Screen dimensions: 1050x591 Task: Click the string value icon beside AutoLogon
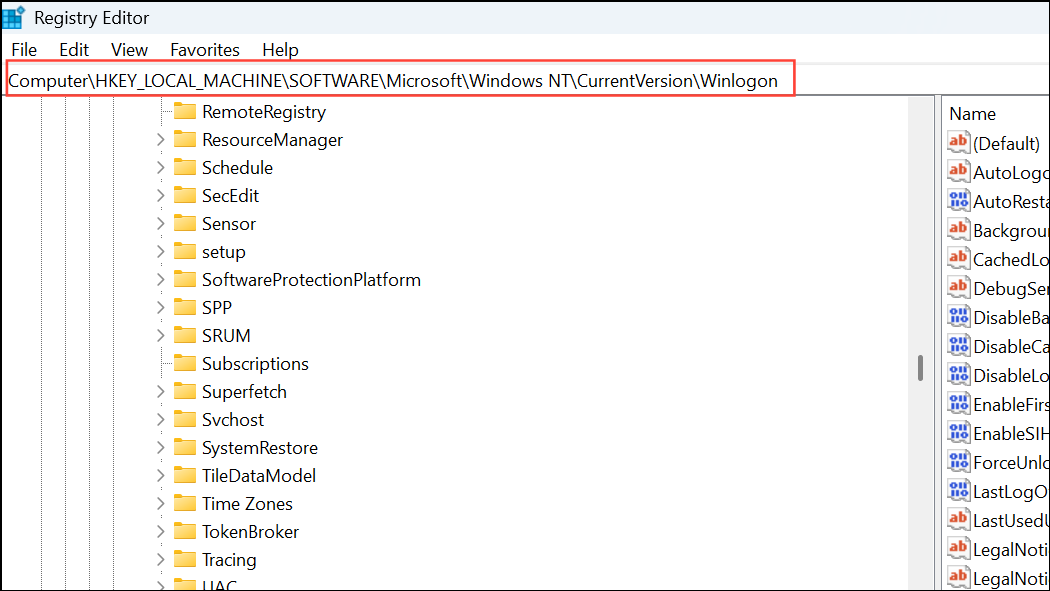pyautogui.click(x=958, y=171)
